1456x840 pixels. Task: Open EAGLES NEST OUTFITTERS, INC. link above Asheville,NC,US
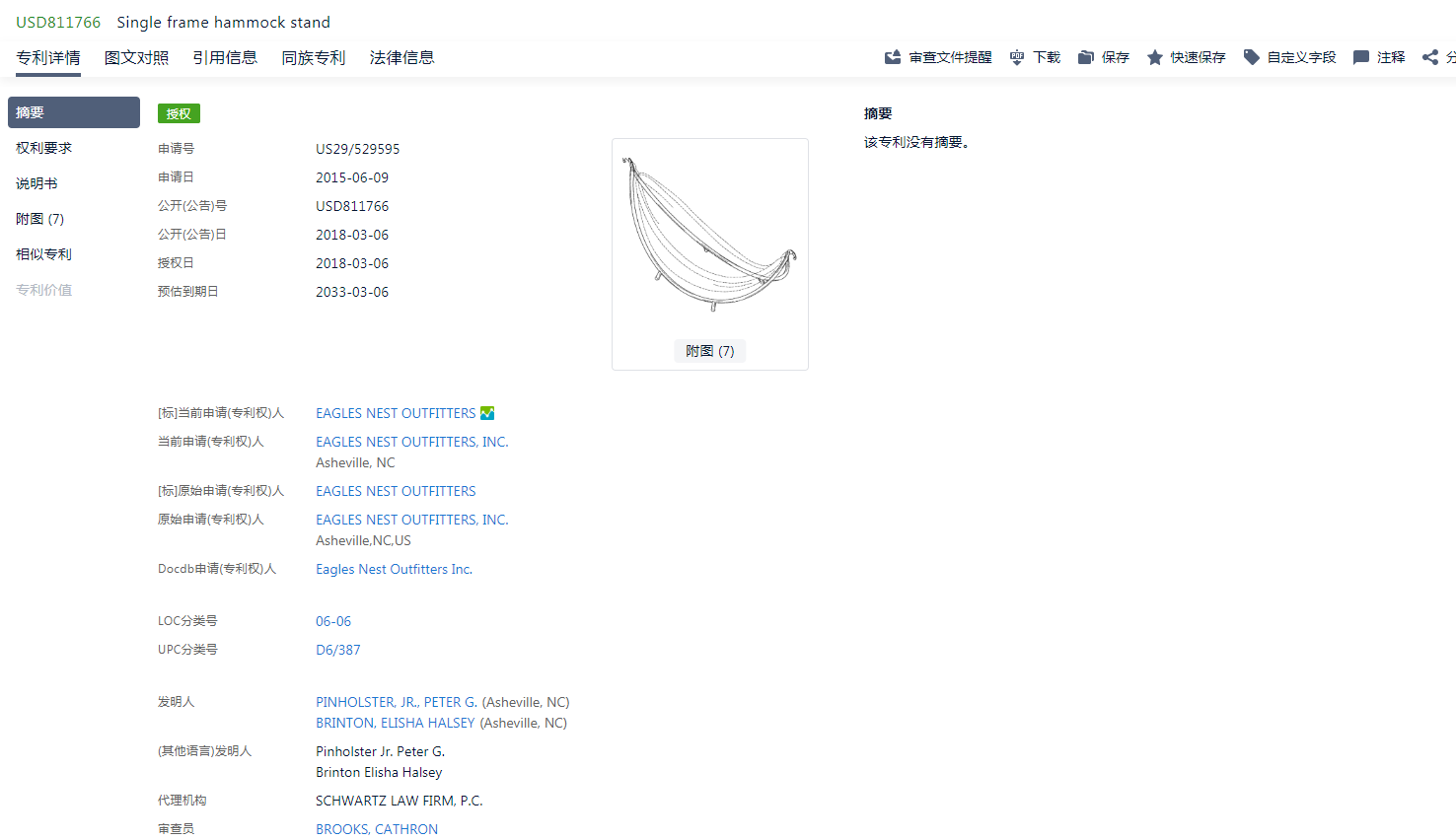coord(412,520)
